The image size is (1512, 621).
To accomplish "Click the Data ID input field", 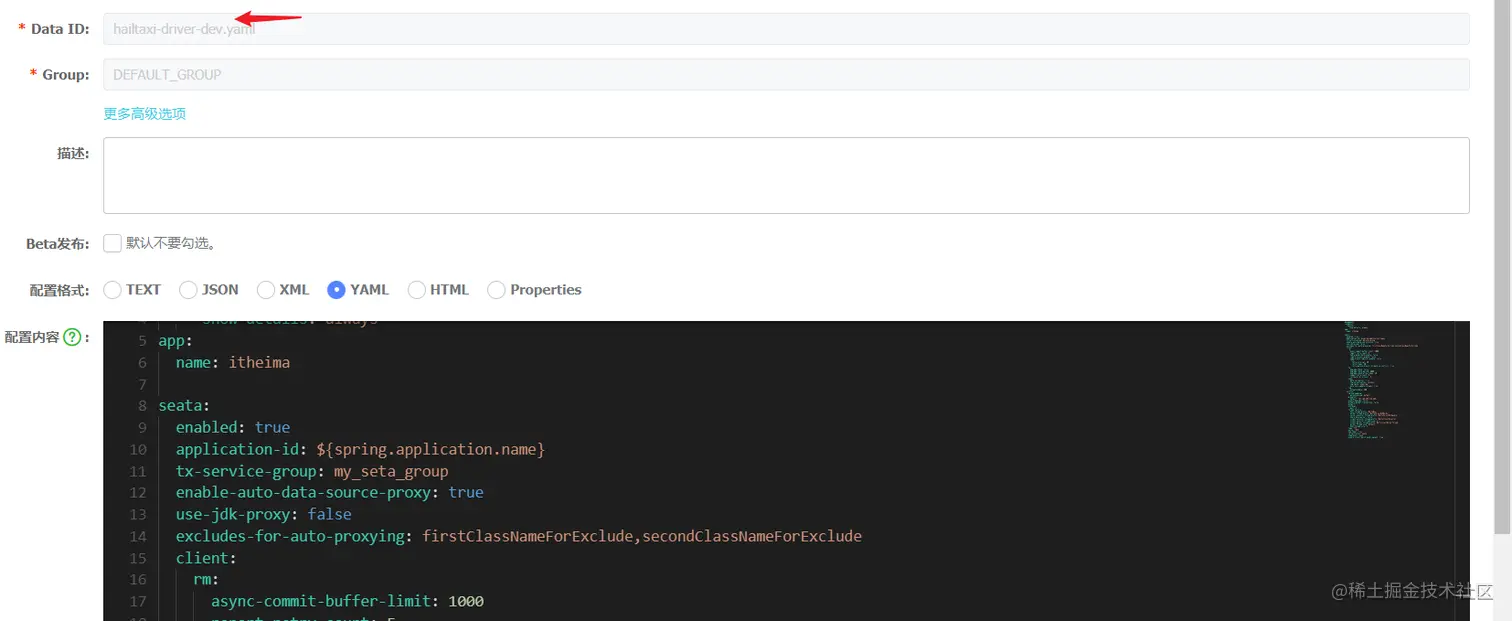I will coord(786,29).
